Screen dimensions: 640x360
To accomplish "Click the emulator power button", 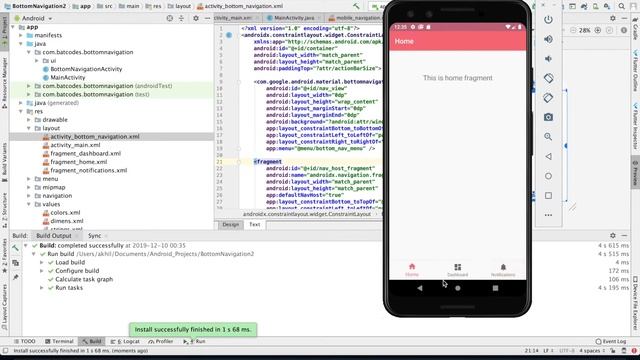I will (x=548, y=20).
